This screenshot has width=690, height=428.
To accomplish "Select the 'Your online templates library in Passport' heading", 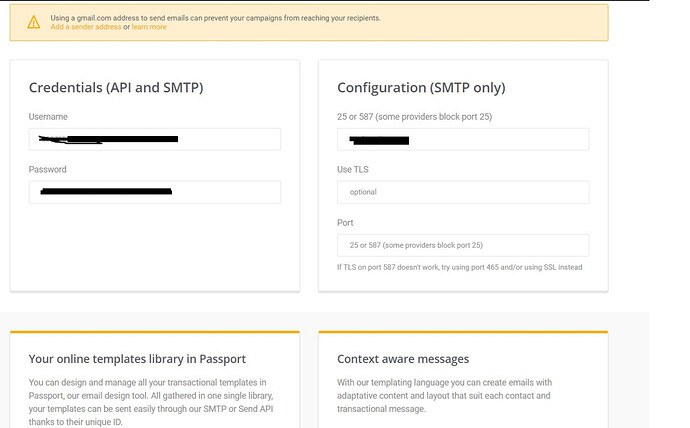I will pos(137,359).
